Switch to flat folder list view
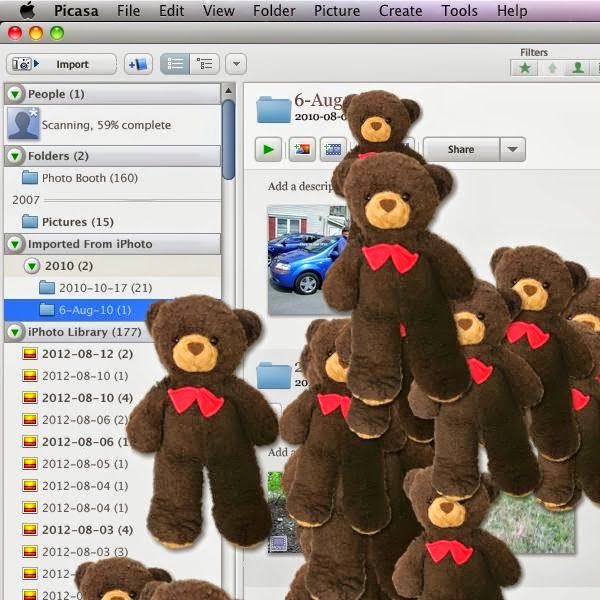Screen dimensions: 600x600 coord(175,64)
